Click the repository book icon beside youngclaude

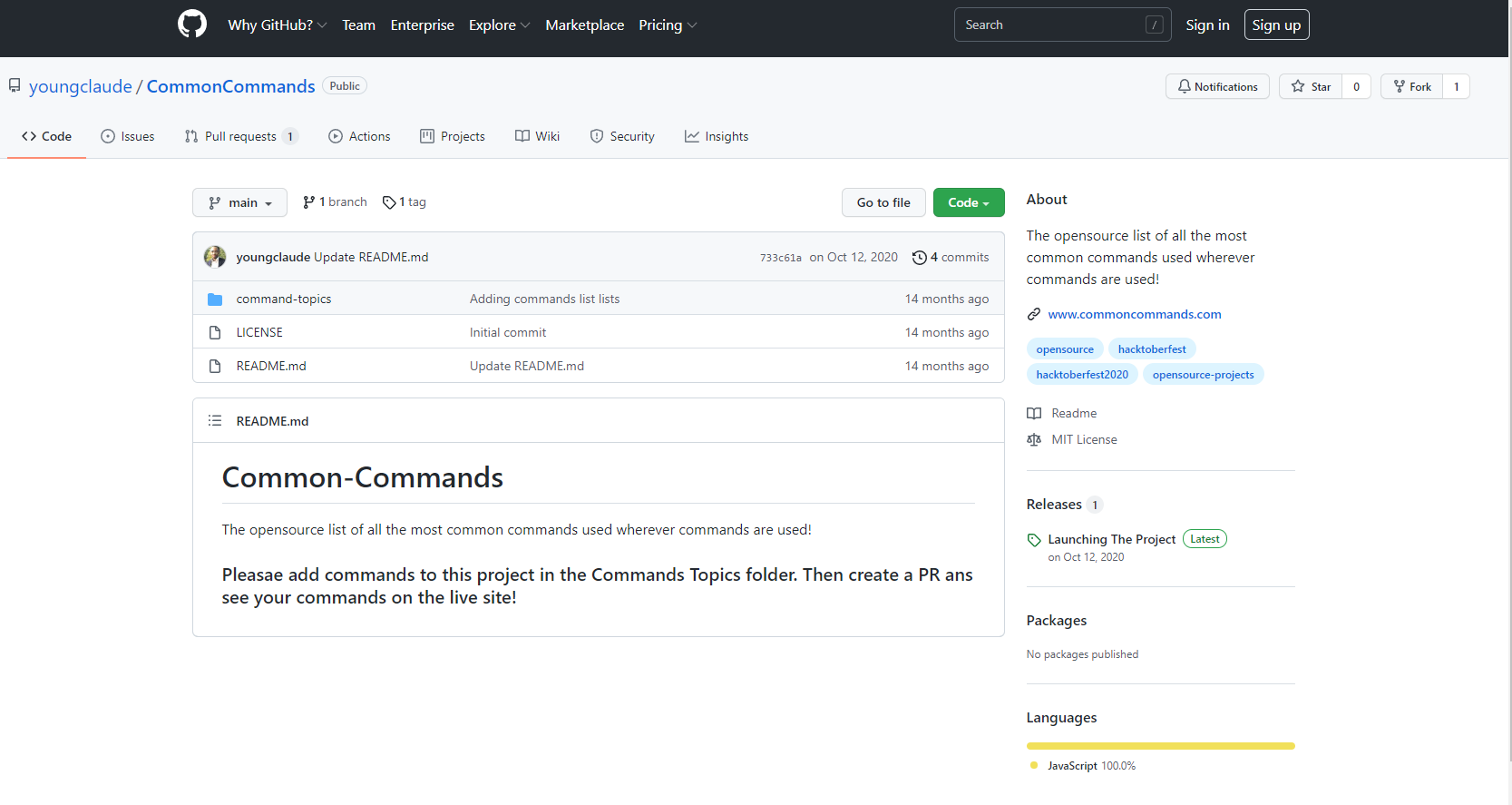tap(15, 86)
